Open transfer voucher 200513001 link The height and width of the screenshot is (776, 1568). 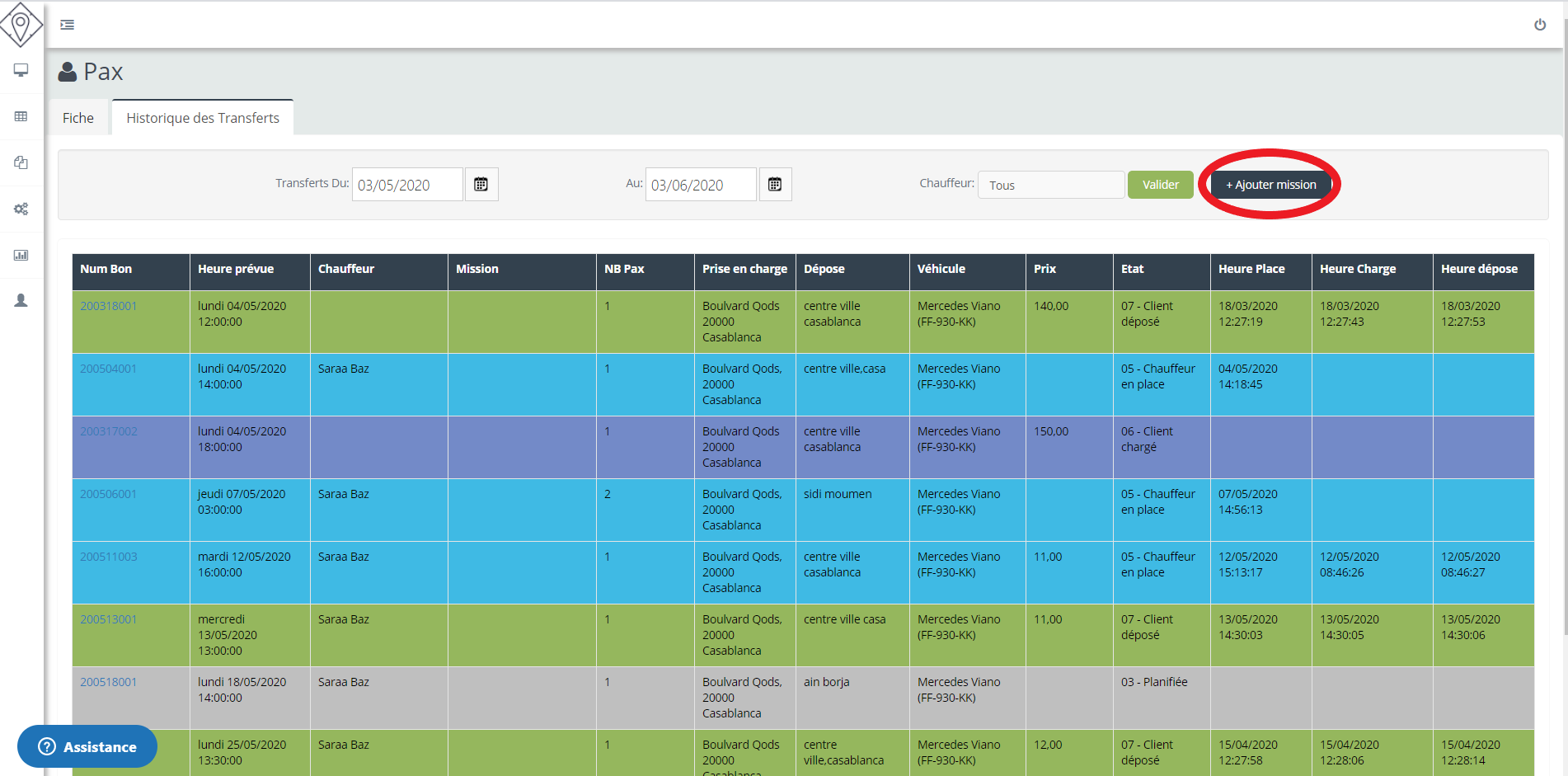pos(109,619)
